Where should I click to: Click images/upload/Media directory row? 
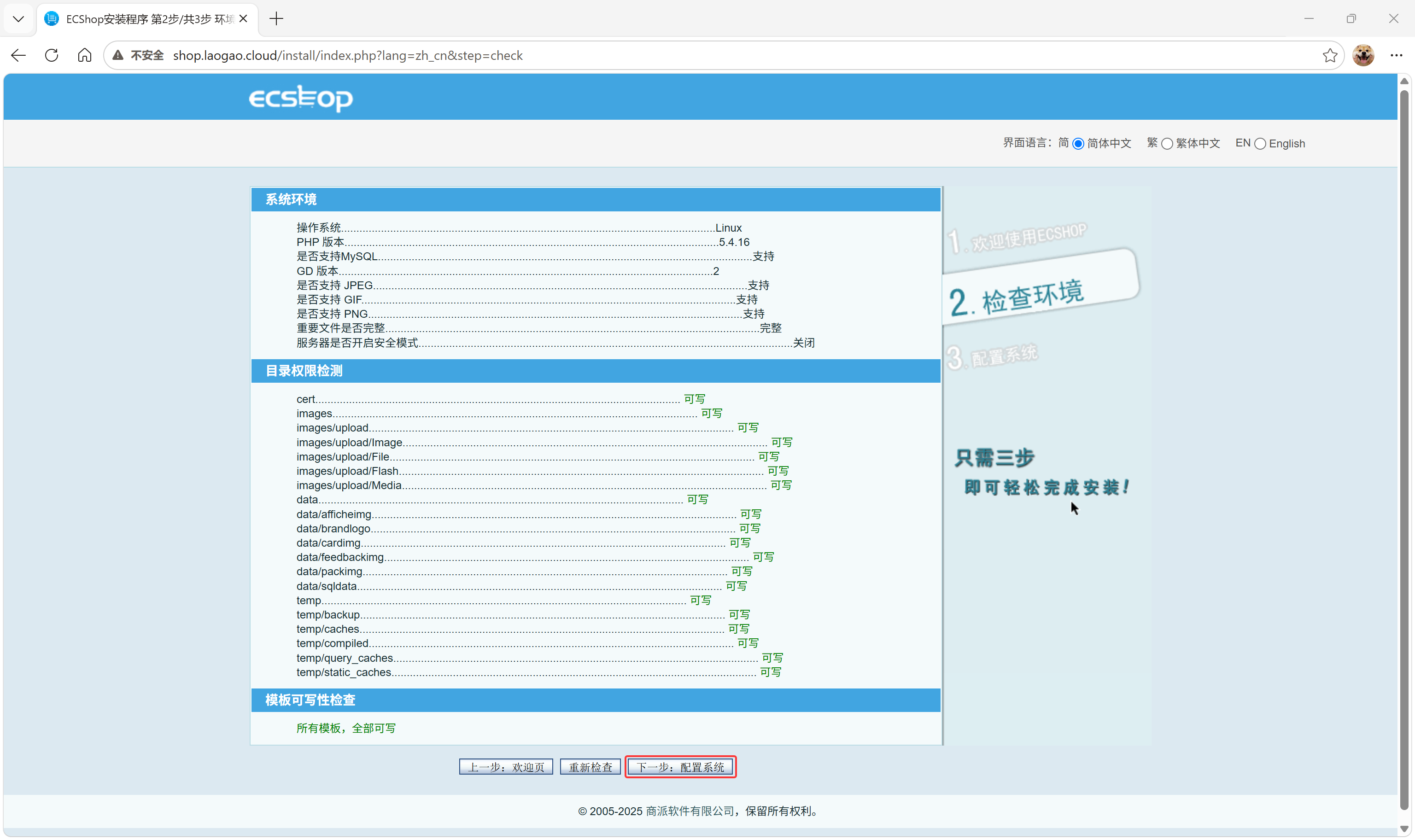click(x=544, y=486)
